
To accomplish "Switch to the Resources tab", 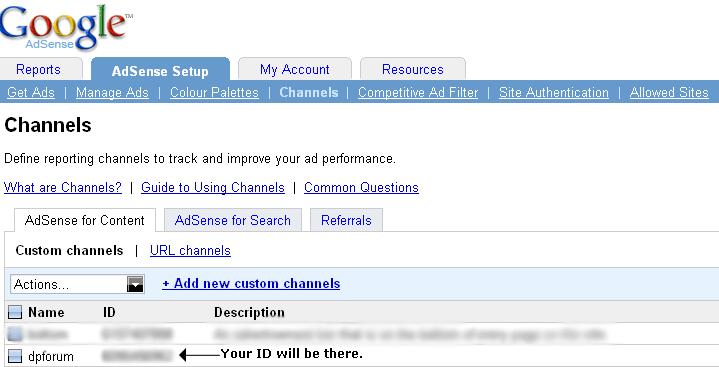I will [413, 69].
